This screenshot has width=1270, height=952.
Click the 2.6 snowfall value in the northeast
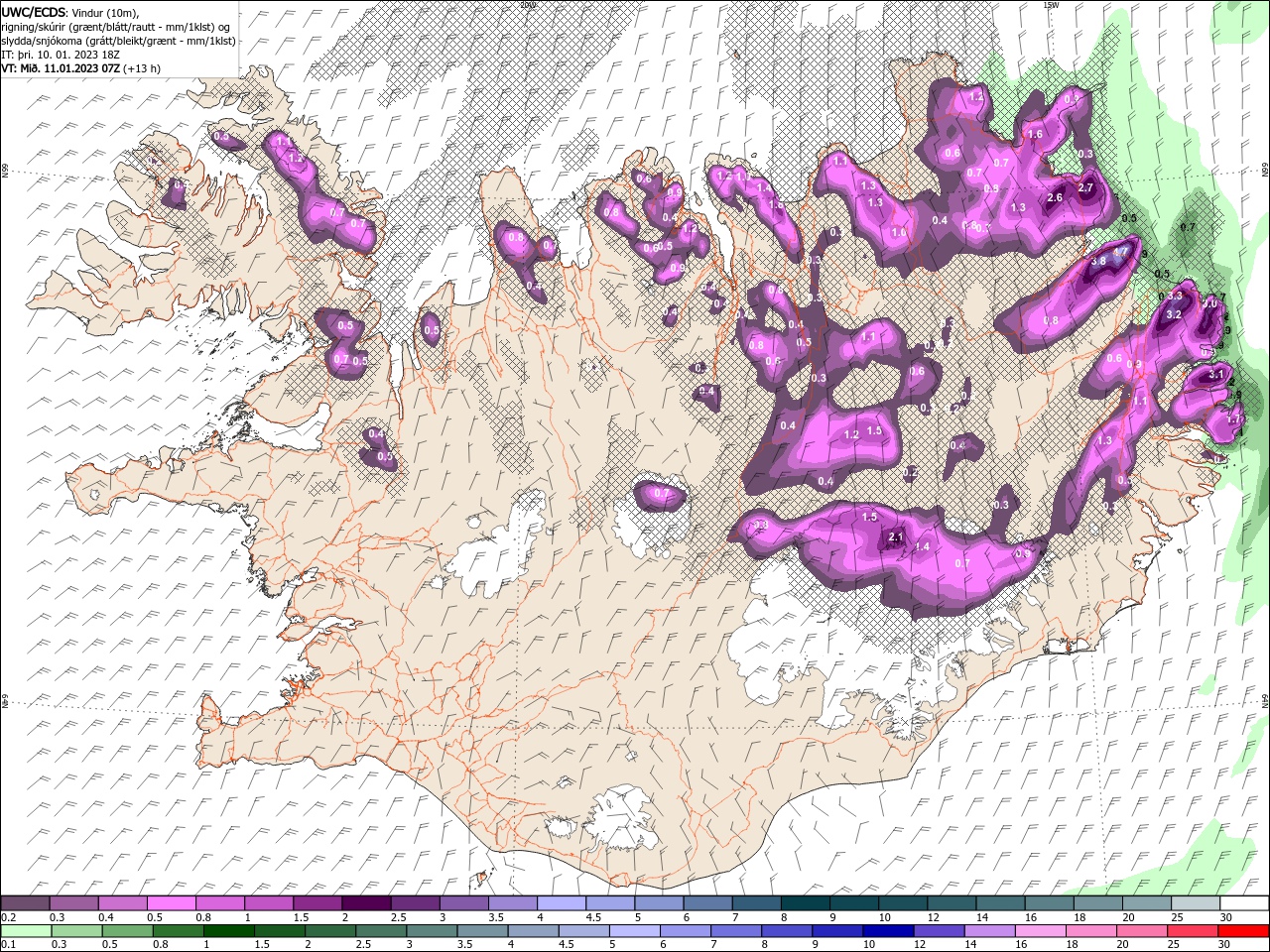coord(1054,198)
